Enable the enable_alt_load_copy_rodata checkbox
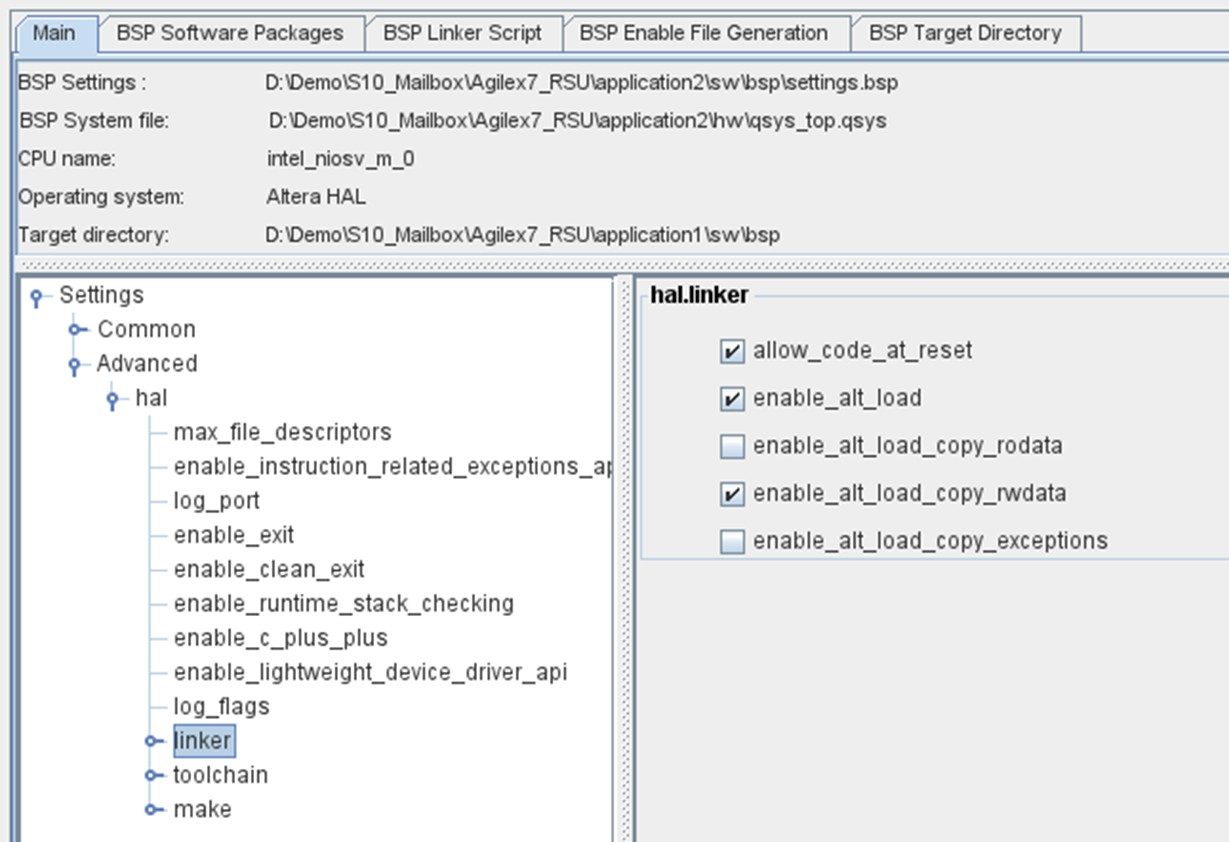The width and height of the screenshot is (1229, 842). point(733,446)
